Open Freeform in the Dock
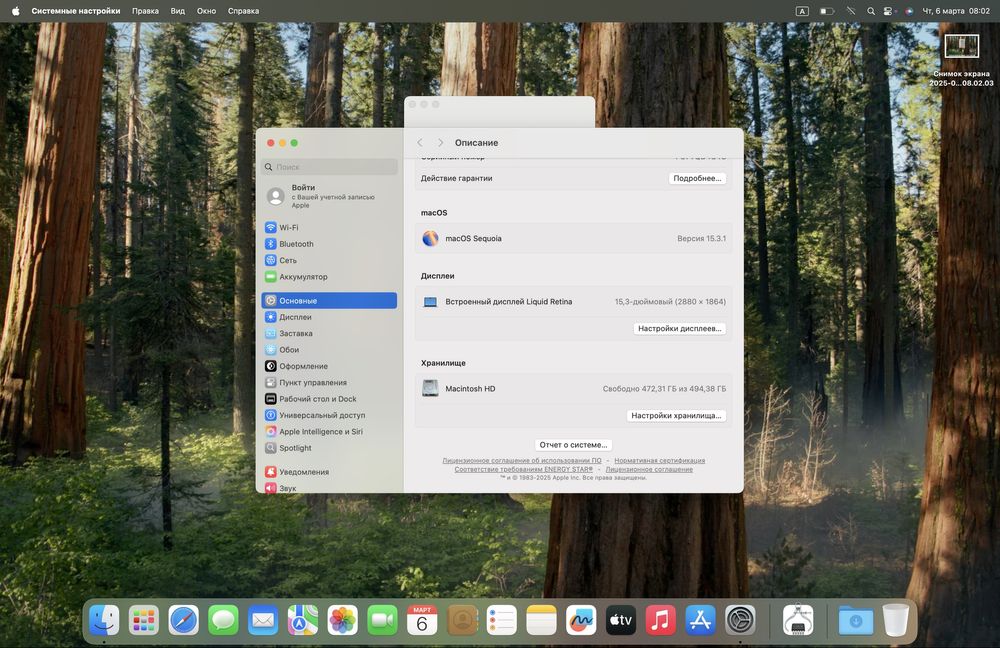Viewport: 1000px width, 648px height. tap(581, 620)
